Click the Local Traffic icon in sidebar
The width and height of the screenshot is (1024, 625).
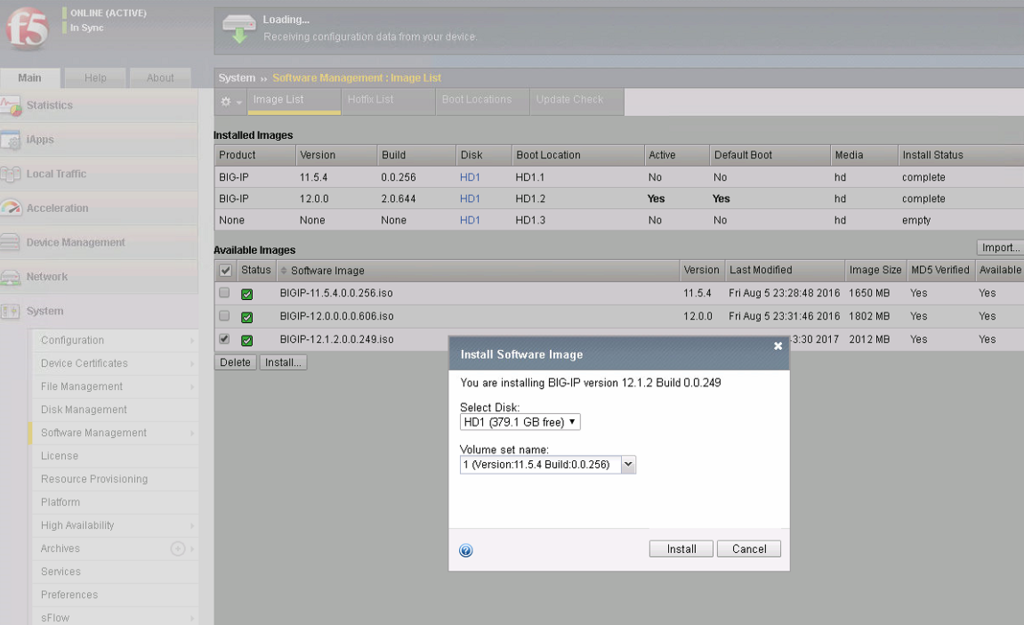11,174
